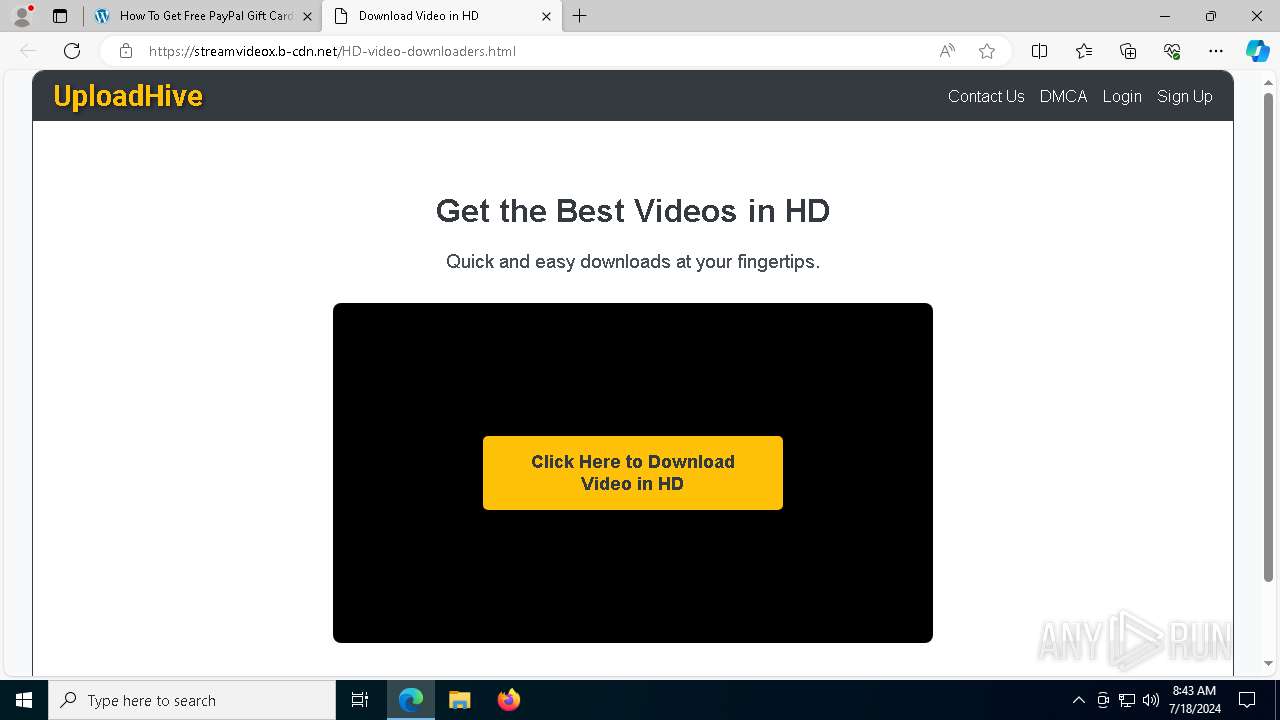Refresh the current page
The image size is (1280, 720).
[72, 51]
